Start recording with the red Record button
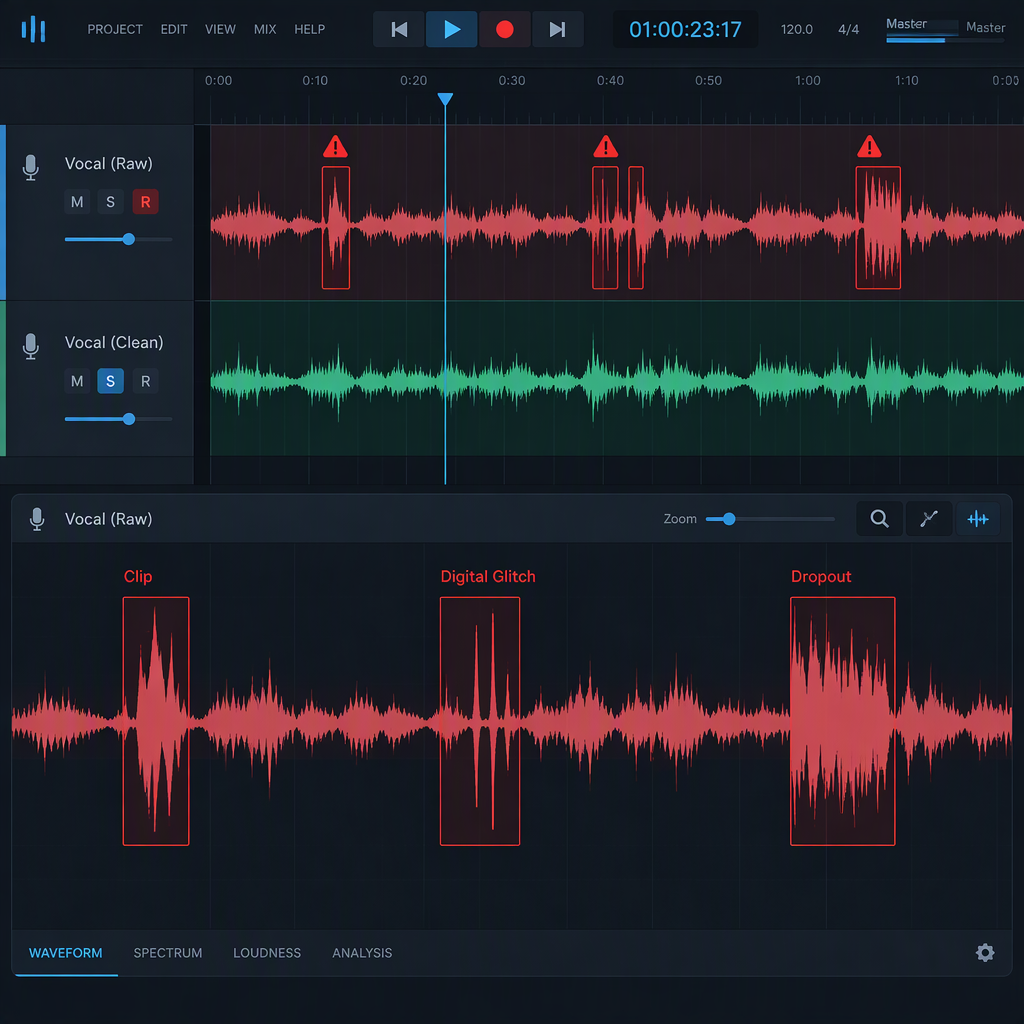This screenshot has width=1024, height=1024. [504, 29]
